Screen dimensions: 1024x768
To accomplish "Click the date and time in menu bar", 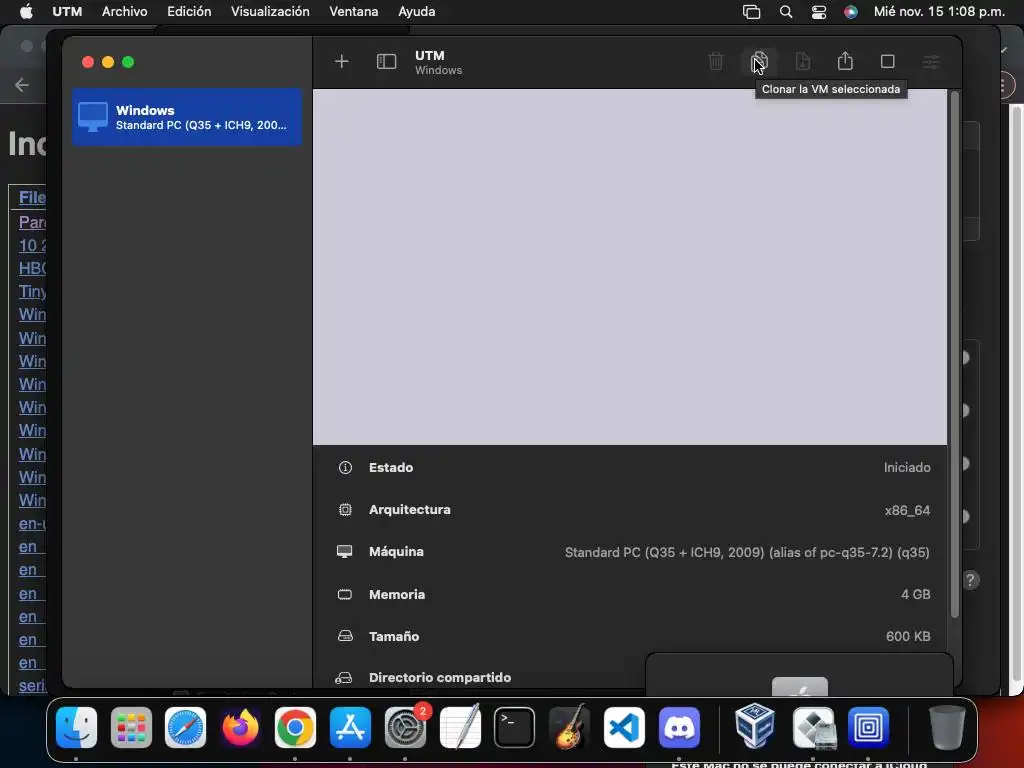I will point(939,12).
